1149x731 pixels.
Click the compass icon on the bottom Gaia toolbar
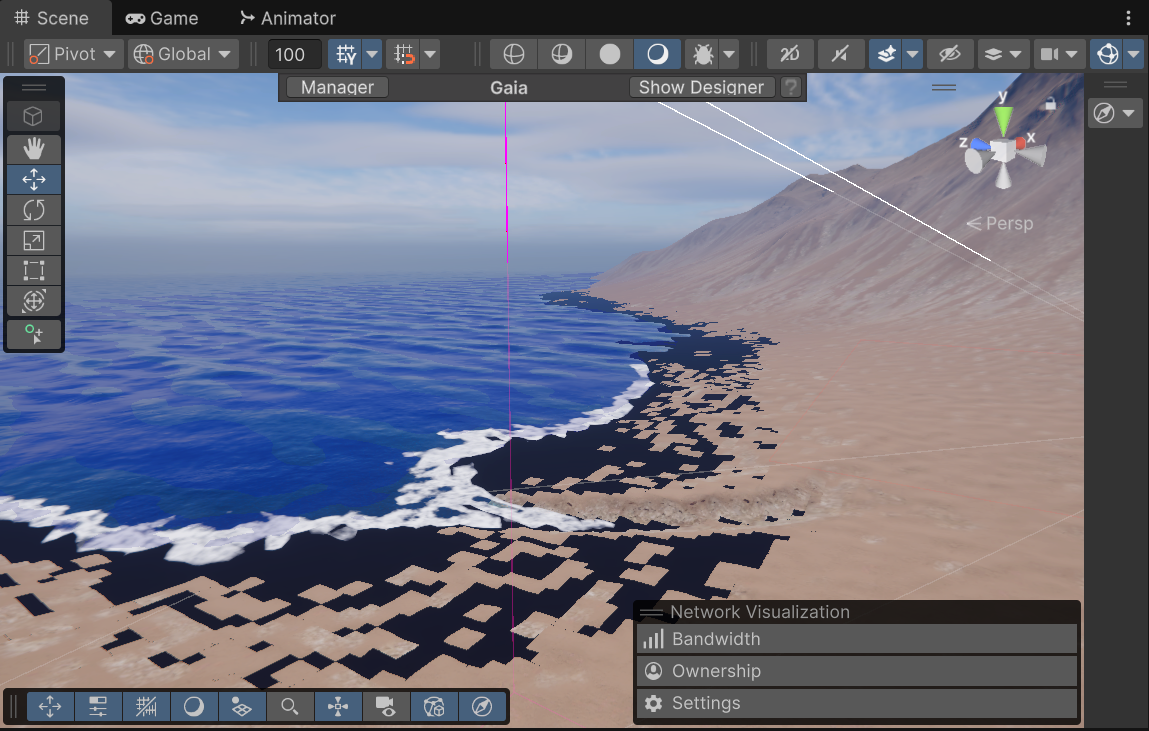point(482,706)
